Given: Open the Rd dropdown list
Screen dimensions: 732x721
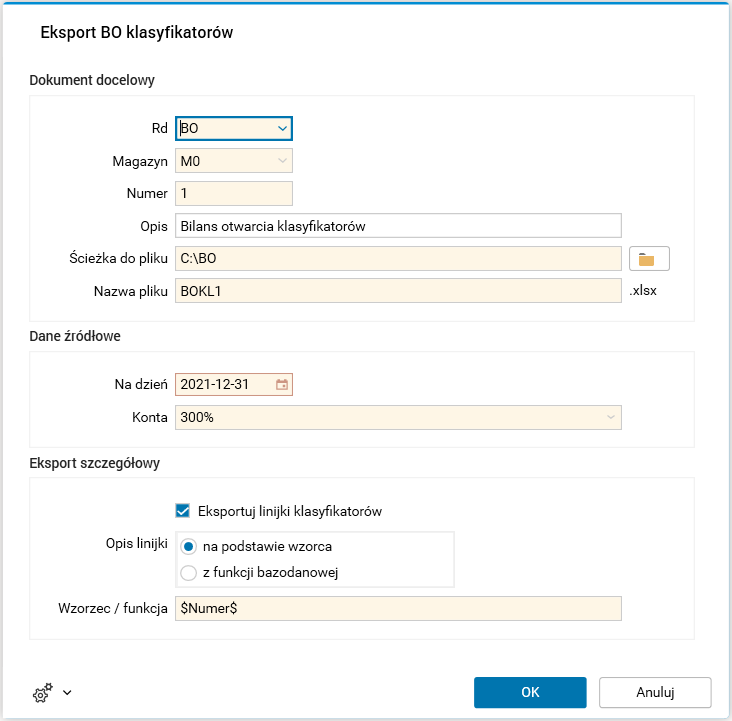Looking at the screenshot, I should (x=281, y=128).
